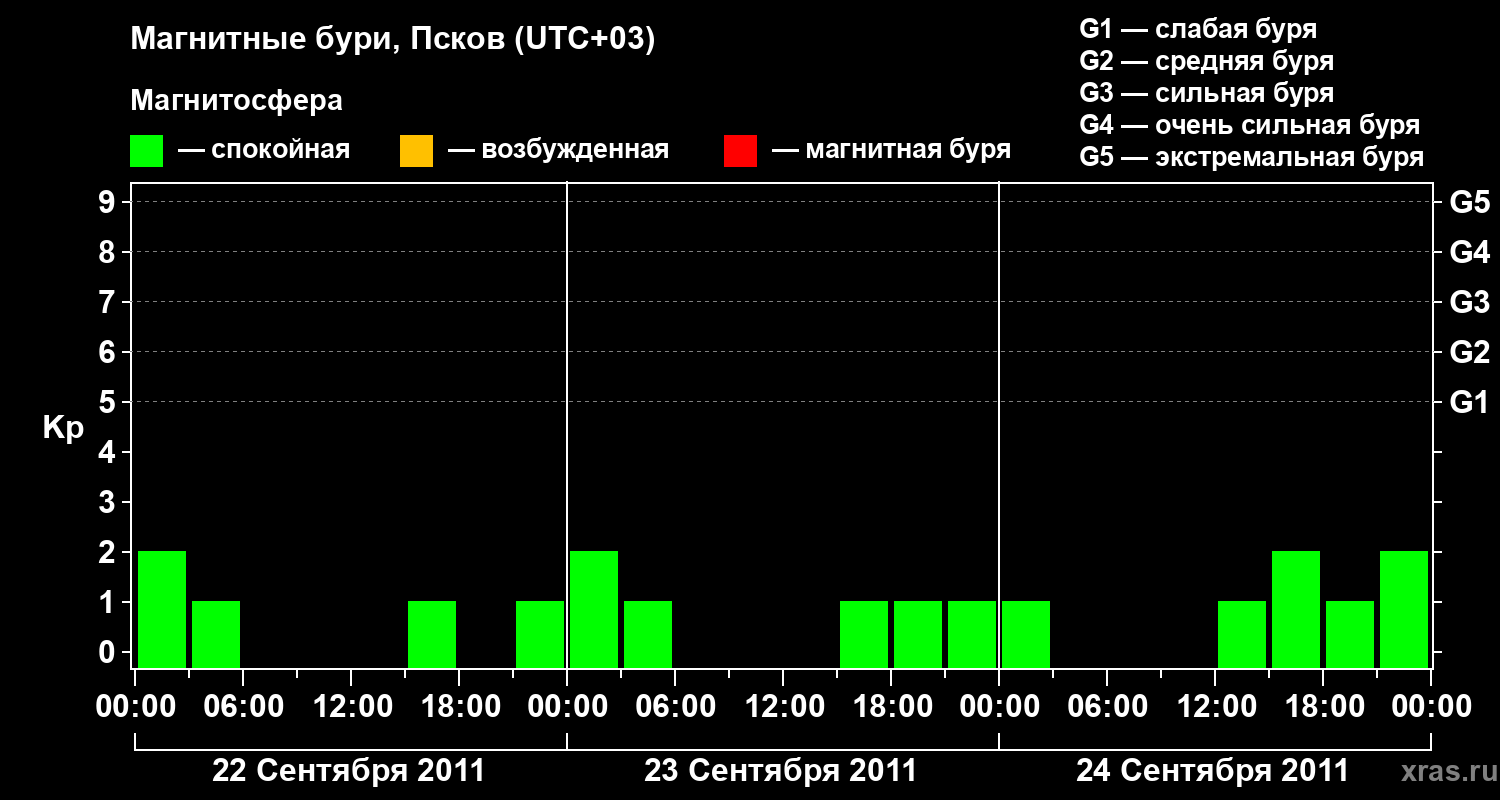This screenshot has width=1500, height=800.
Task: Click the 18:00–21:00 bar on 24 Сентября
Action: coord(1350,634)
